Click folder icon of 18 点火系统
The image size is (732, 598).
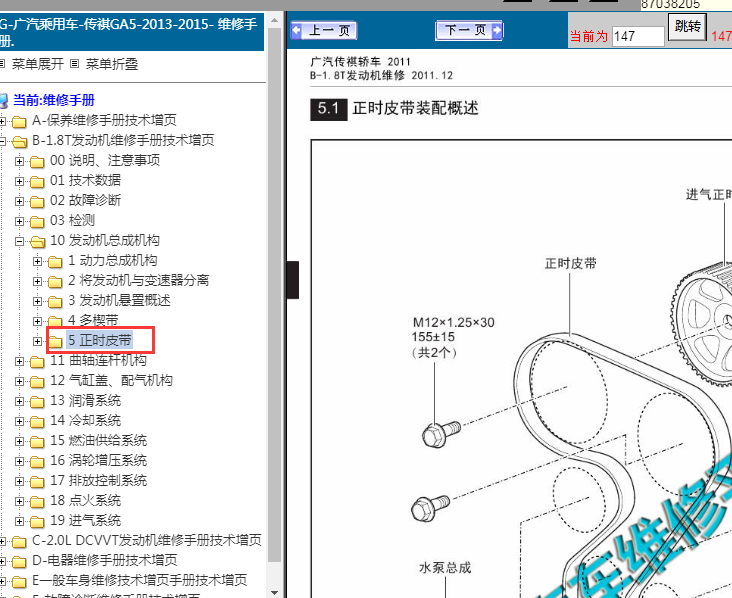pos(37,502)
